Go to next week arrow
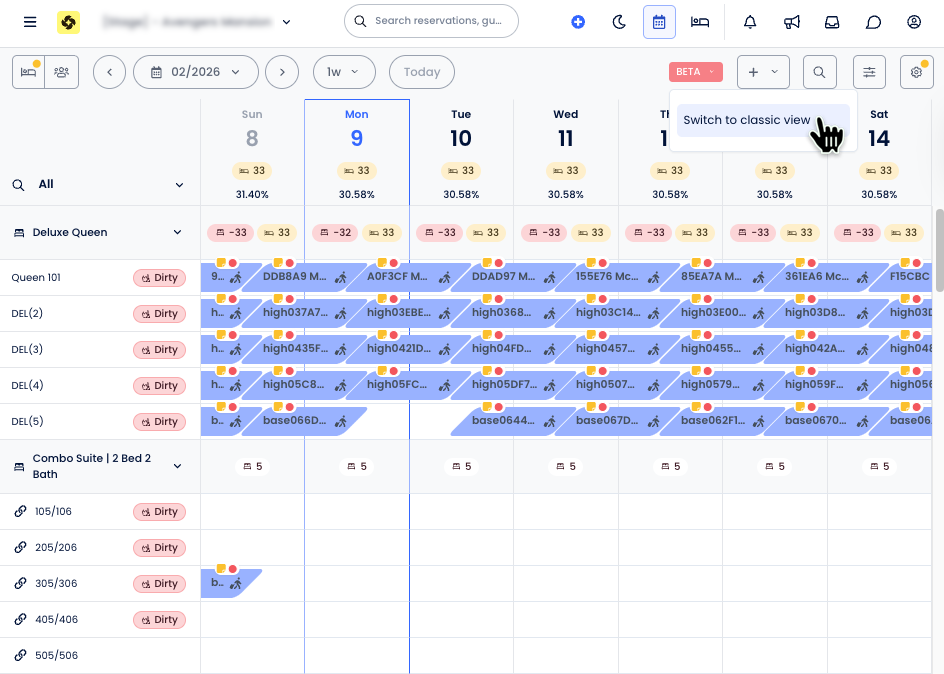Screen dimensions: 944x674 pos(282,72)
